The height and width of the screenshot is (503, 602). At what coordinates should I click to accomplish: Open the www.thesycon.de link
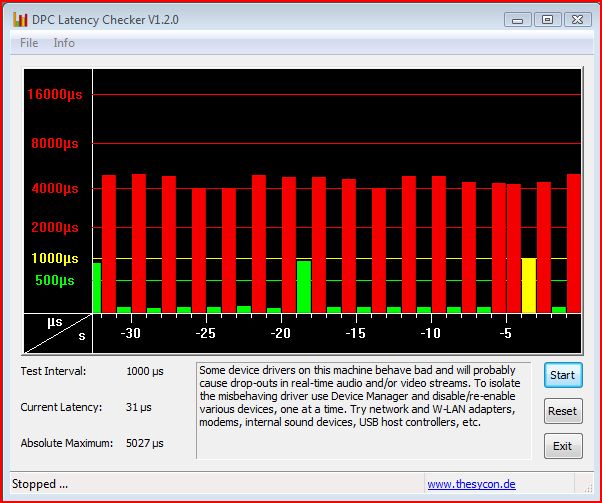pos(471,484)
